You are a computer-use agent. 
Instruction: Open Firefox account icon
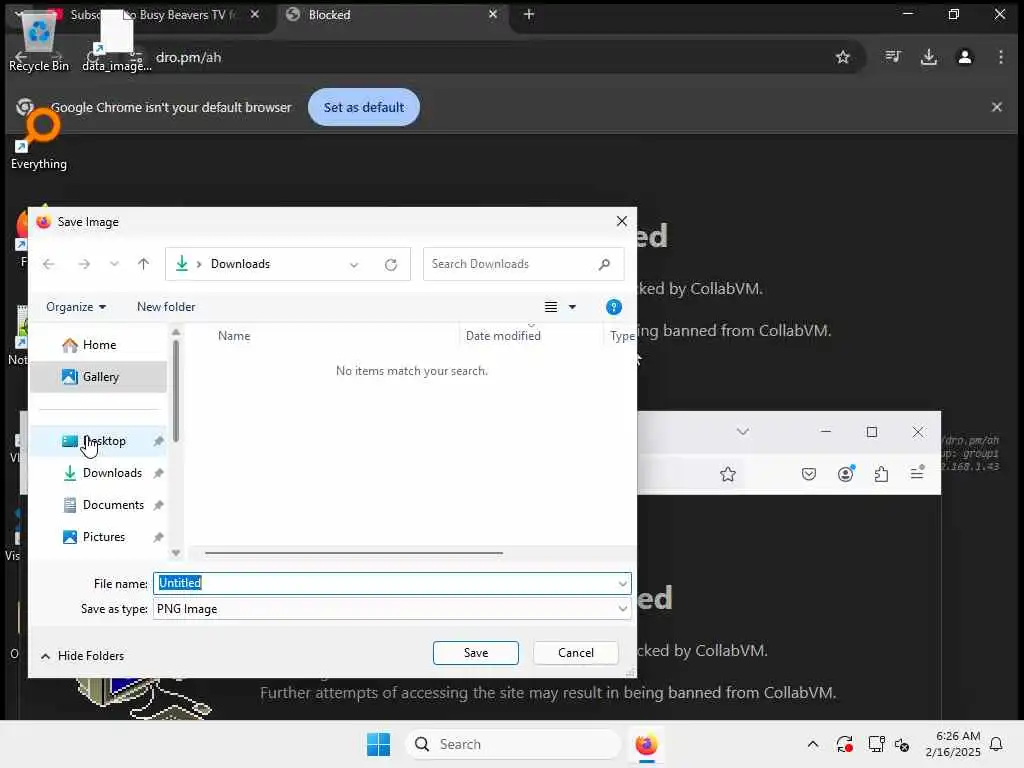(x=846, y=473)
